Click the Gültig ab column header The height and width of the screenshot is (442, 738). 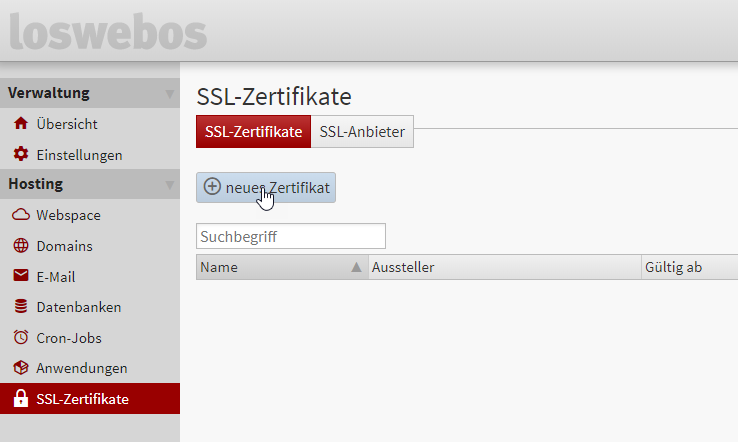click(x=688, y=268)
